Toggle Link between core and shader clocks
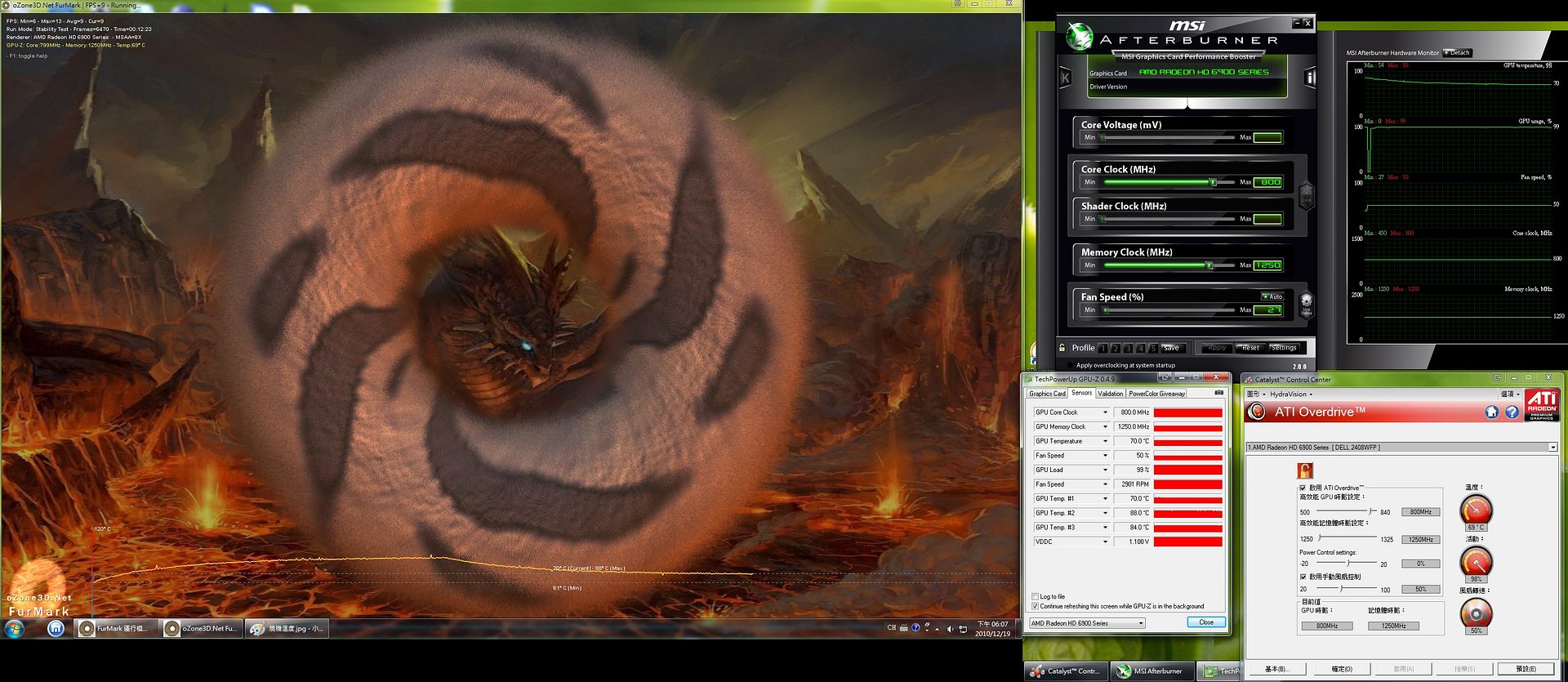Viewport: 1568px width, 682px height. tap(1306, 196)
